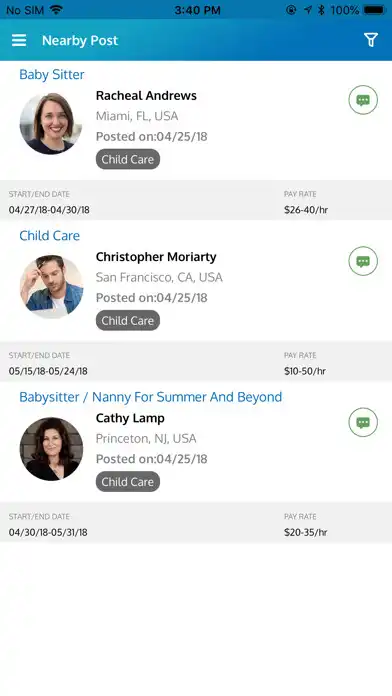Viewport: 392px width, 696px height.
Task: Tap the $26-40/hr pay rate
Action: coord(306,210)
